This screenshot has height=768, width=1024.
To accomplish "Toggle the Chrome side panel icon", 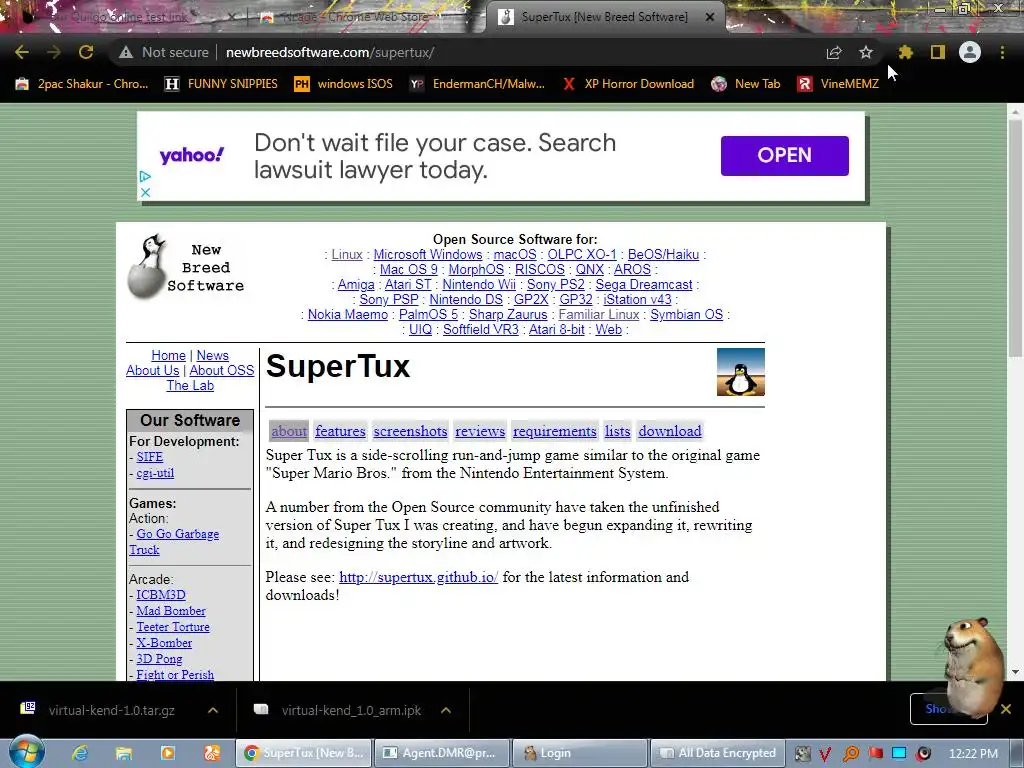I will pos(938,52).
